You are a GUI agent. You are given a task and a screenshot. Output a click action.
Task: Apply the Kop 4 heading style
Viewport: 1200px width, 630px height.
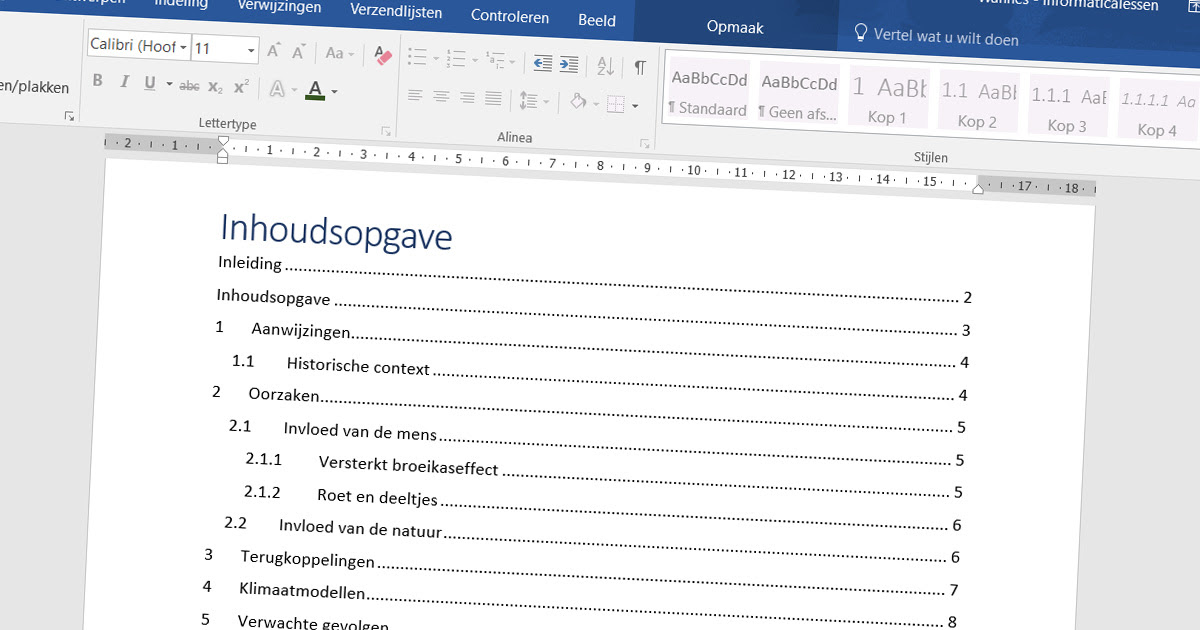[x=1156, y=112]
